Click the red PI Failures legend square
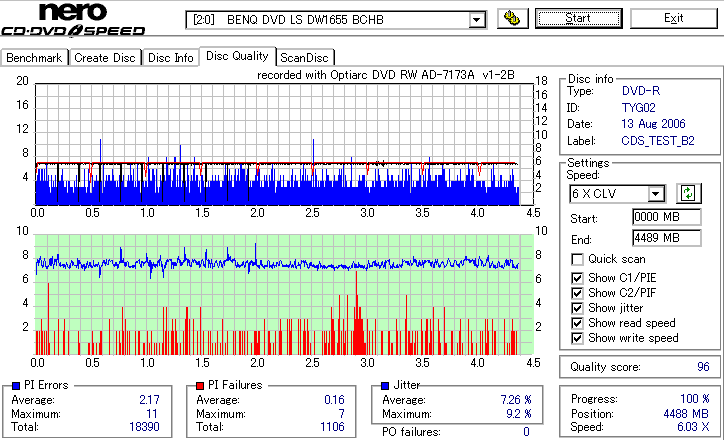The height and width of the screenshot is (441, 724). click(200, 386)
